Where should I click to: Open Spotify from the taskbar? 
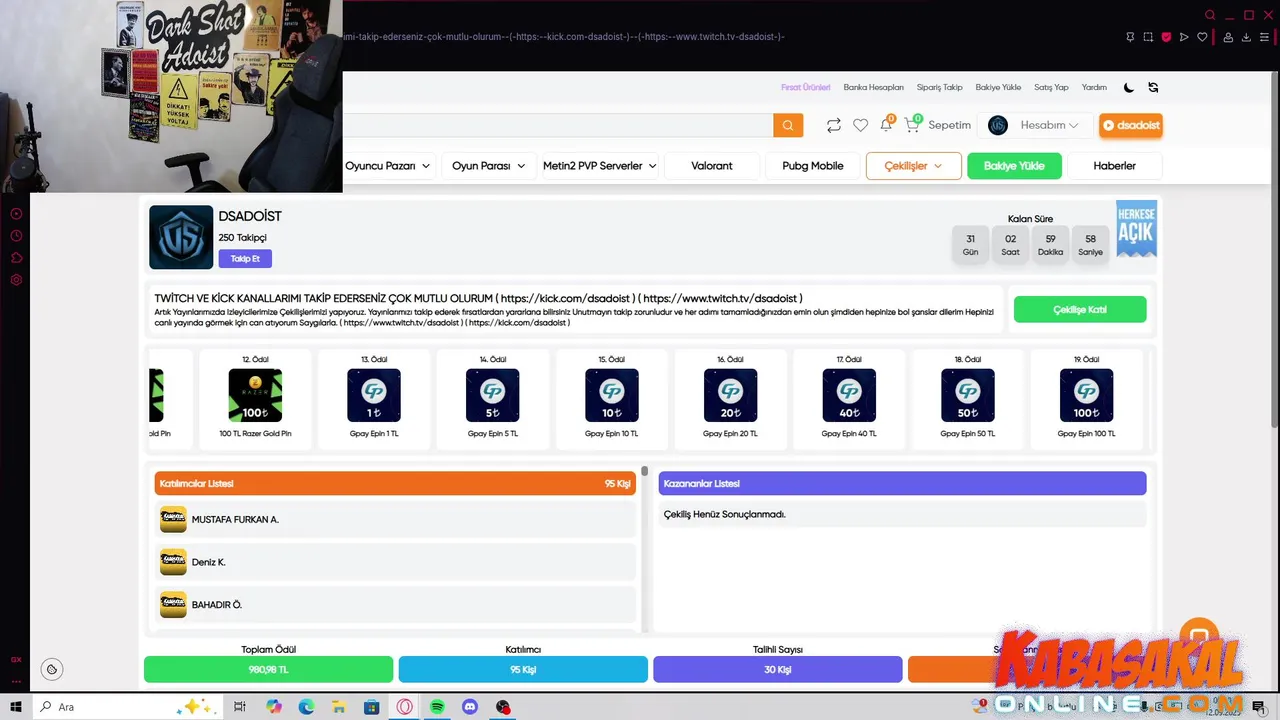pos(437,707)
